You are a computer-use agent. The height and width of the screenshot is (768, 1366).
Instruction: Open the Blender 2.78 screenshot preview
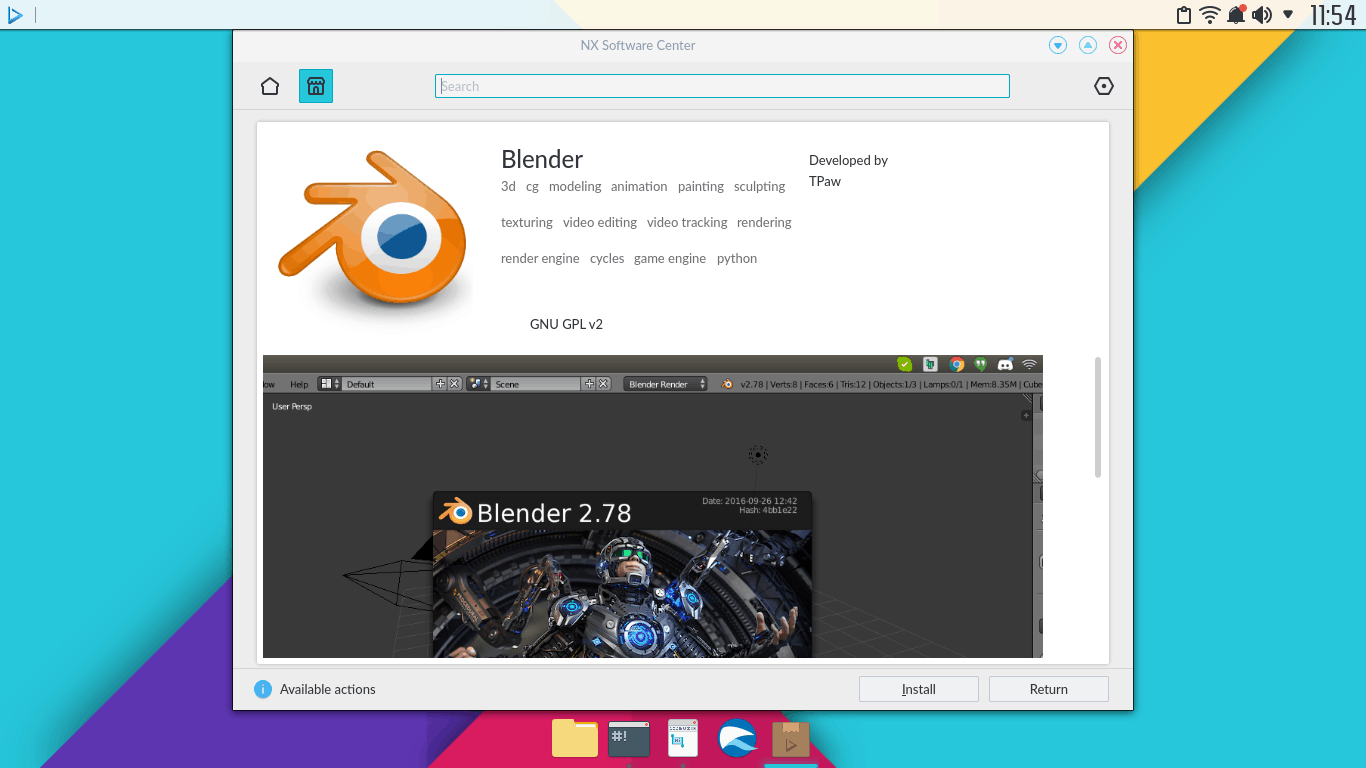point(653,506)
